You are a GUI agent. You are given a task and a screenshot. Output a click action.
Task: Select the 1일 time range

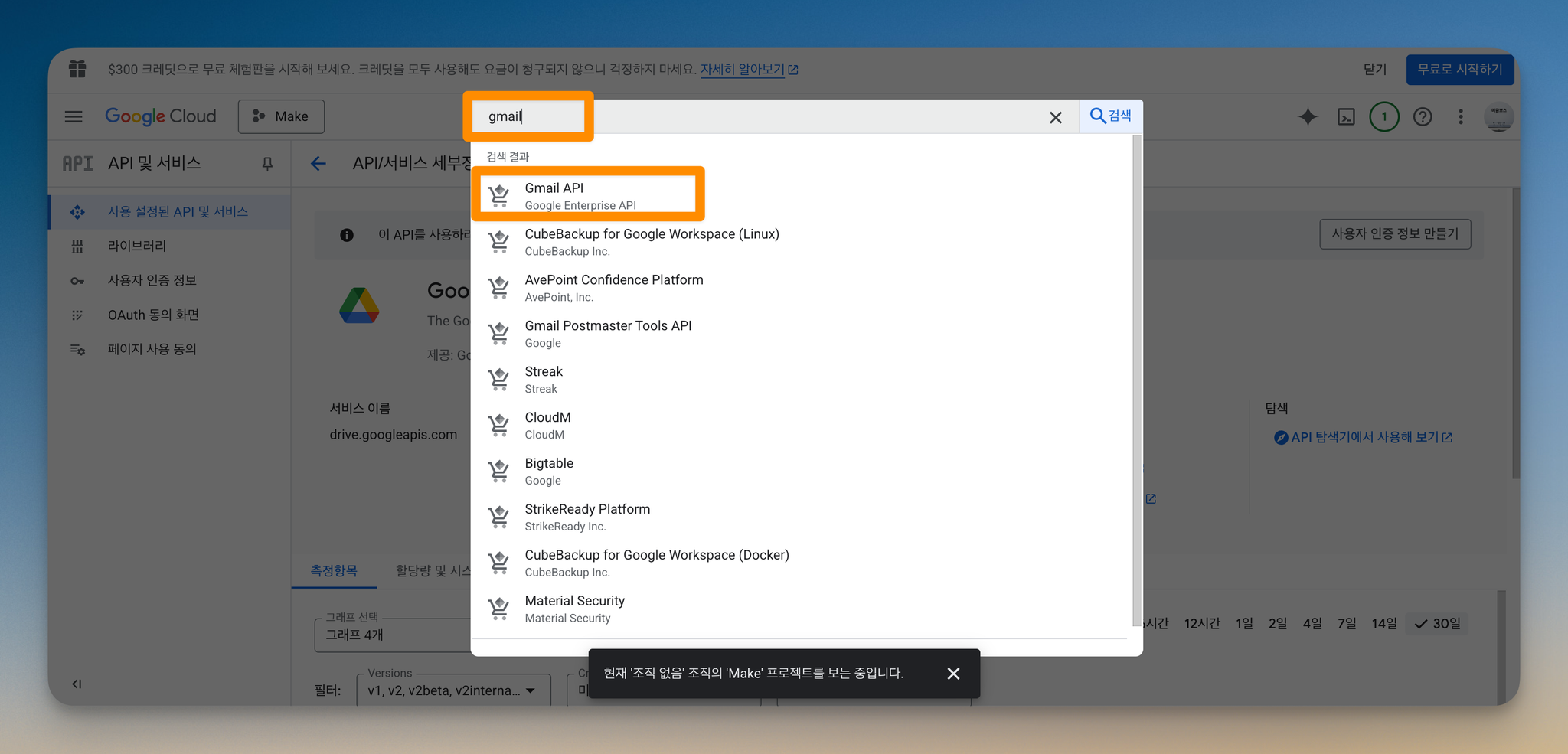coord(1244,623)
